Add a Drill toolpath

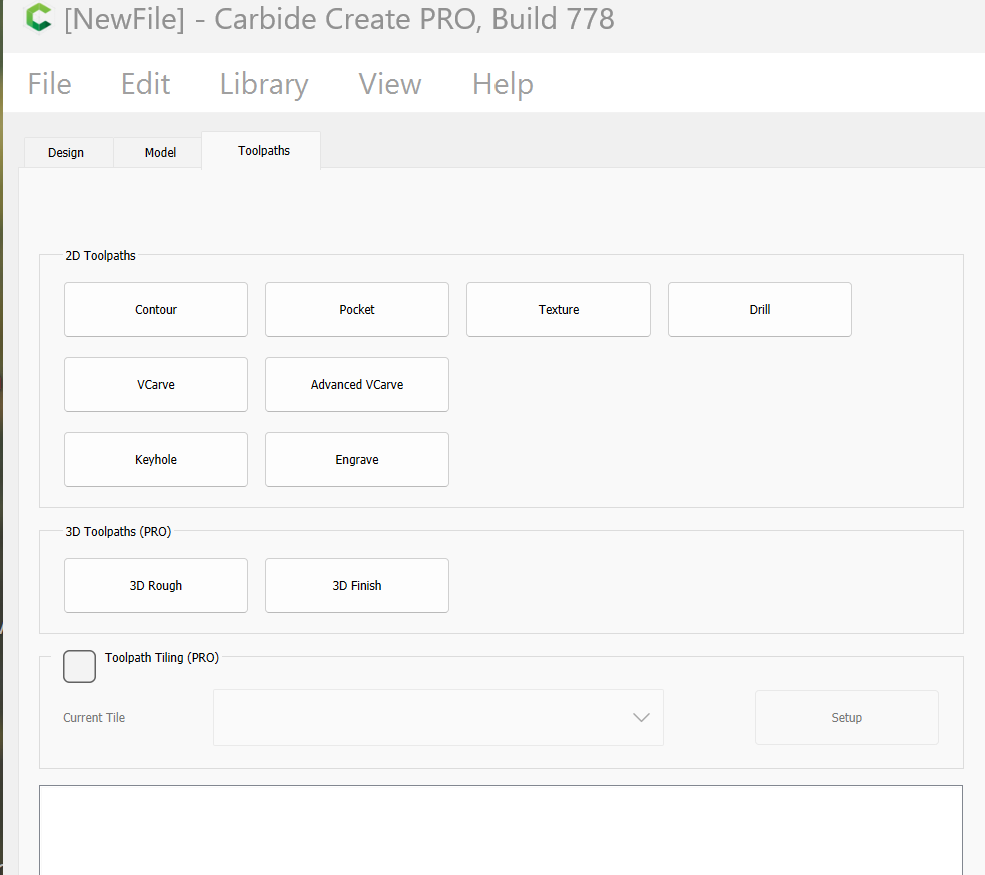pos(760,310)
